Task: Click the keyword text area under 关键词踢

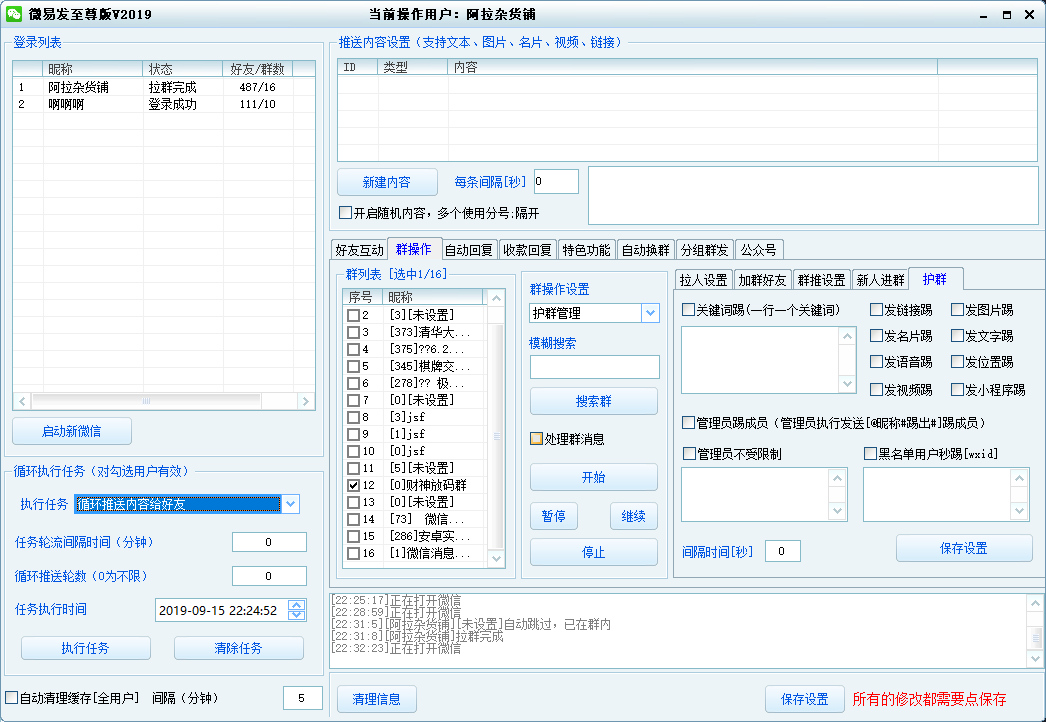Action: click(760, 360)
